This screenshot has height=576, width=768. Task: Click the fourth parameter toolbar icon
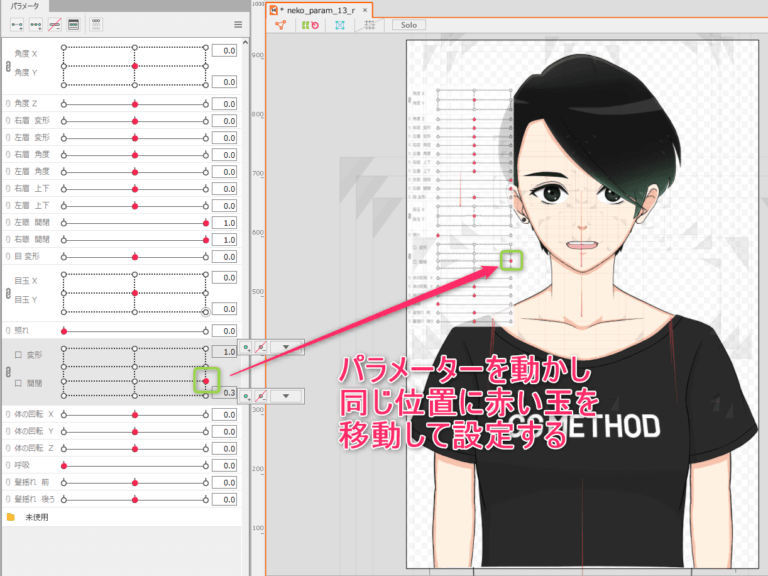[73, 24]
